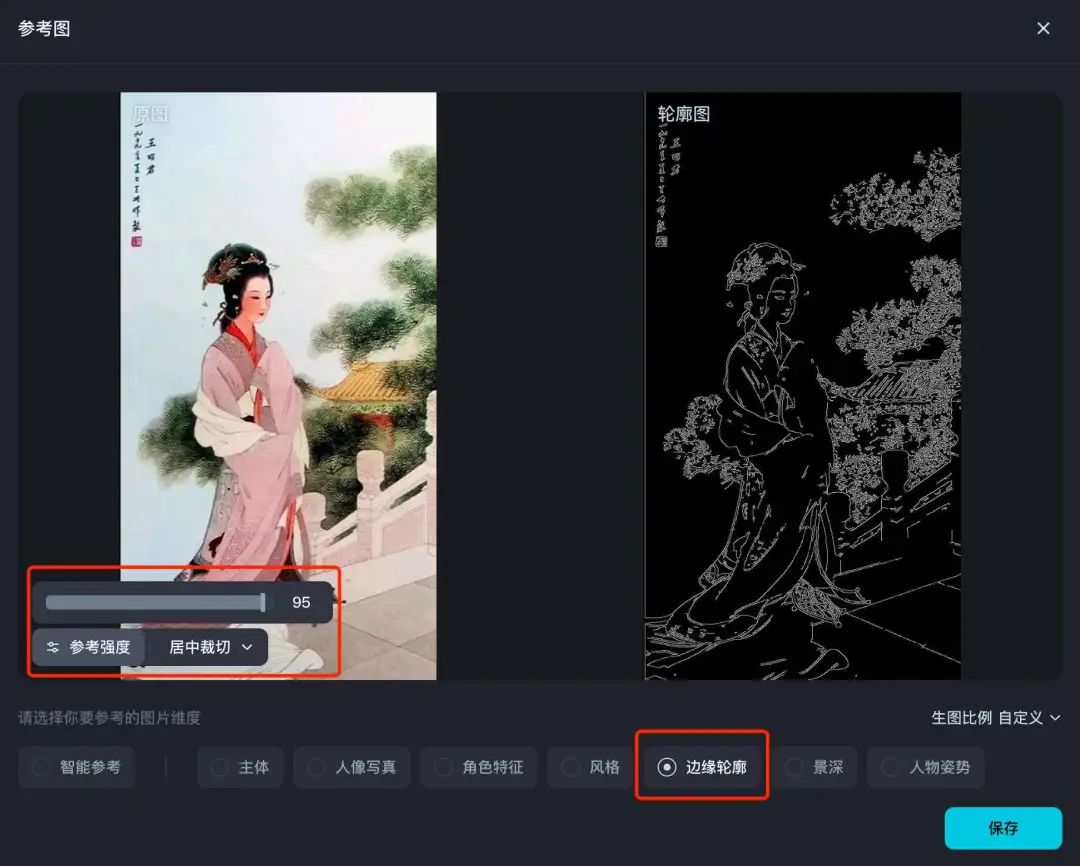
Task: Click the reference strength slider track
Action: pyautogui.click(x=156, y=602)
